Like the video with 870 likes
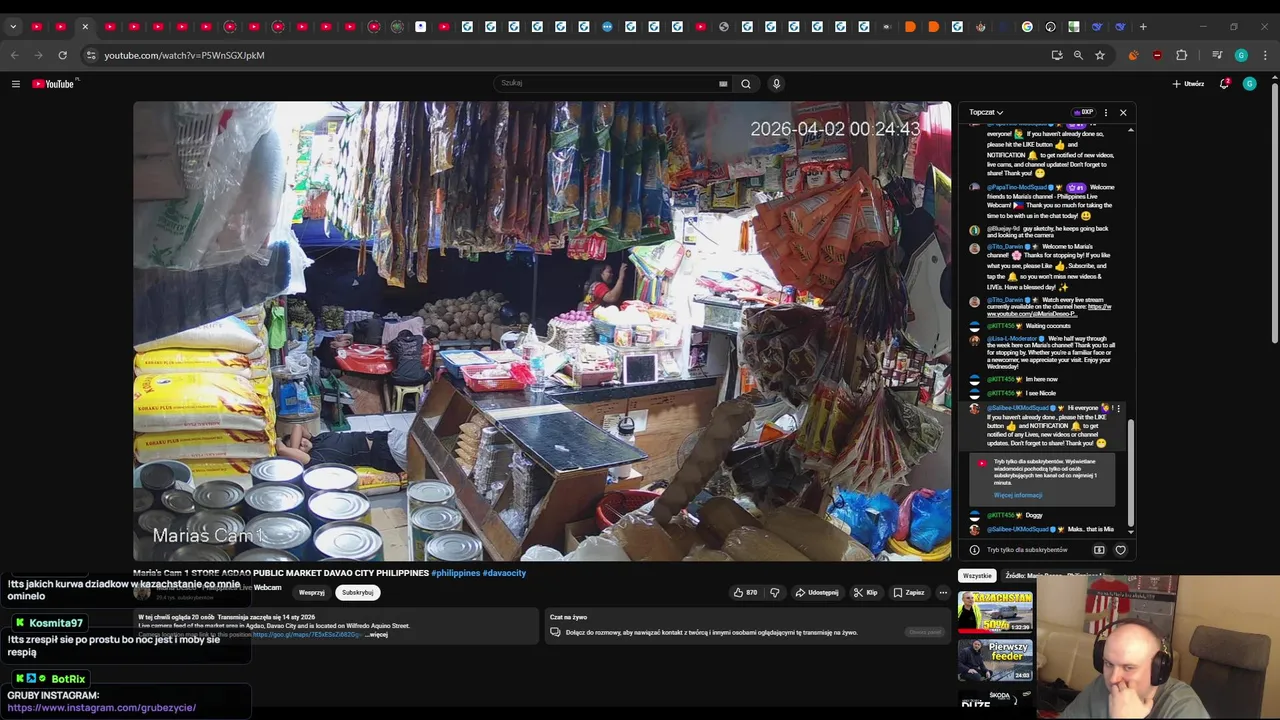 click(746, 592)
